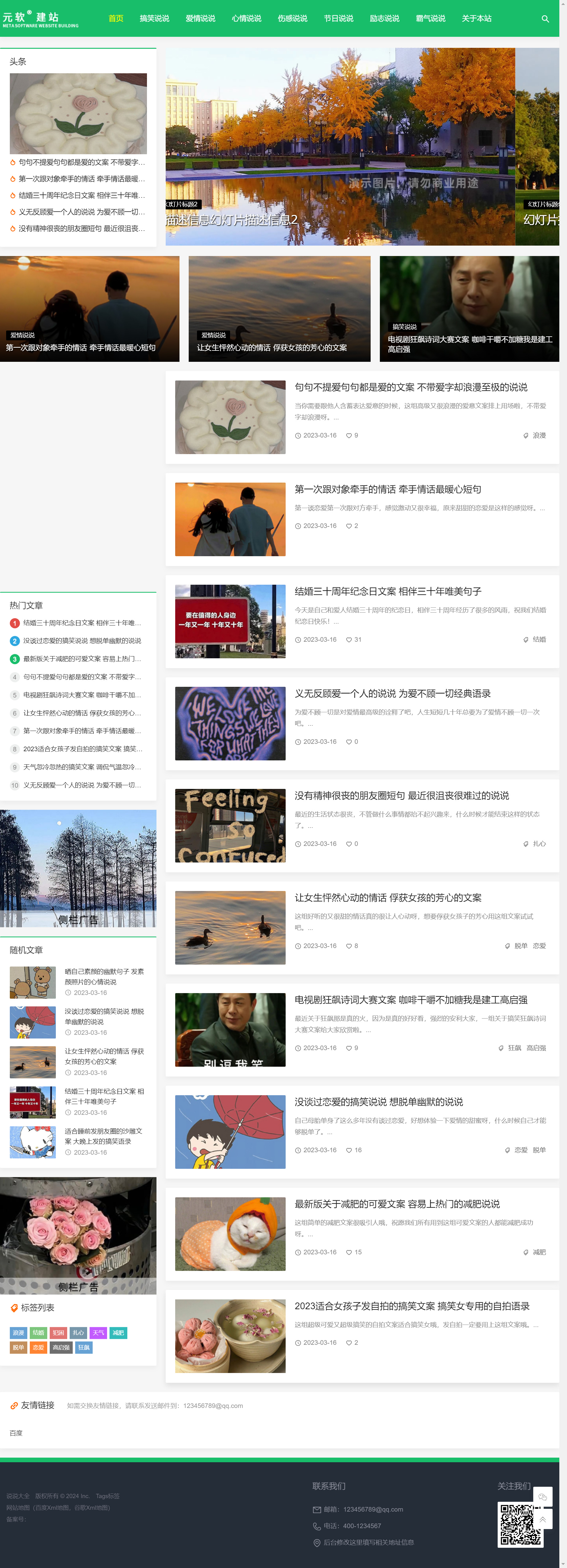Open the 伤感说说 navigation menu

click(292, 18)
